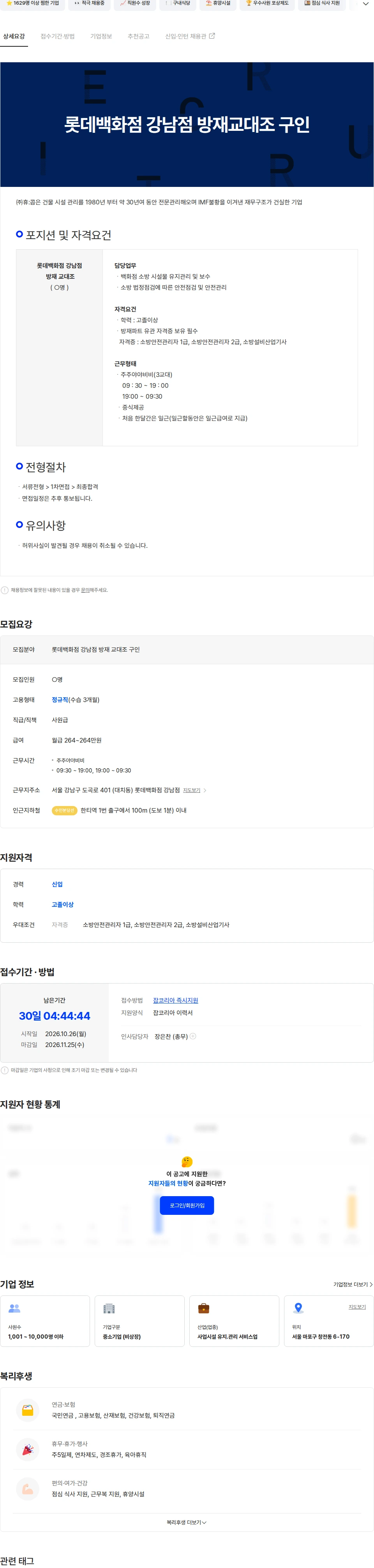374x1568 pixels.
Task: Click the 우수사원 포상제도 tag
Action: (267, 4)
